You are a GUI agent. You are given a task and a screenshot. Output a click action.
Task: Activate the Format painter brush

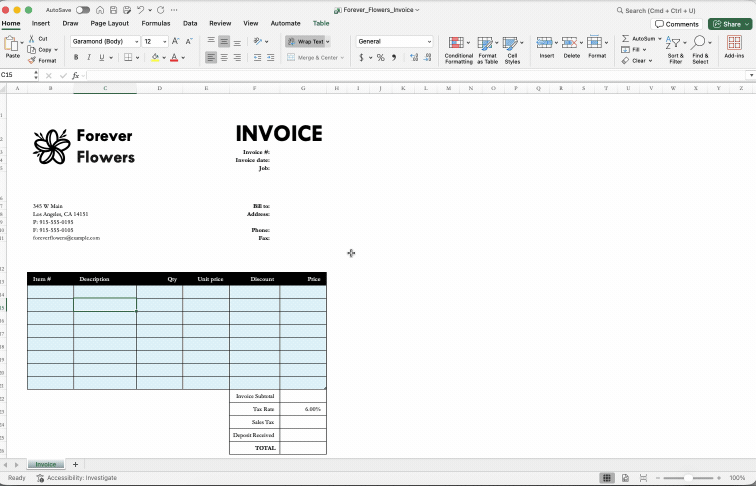[x=32, y=61]
